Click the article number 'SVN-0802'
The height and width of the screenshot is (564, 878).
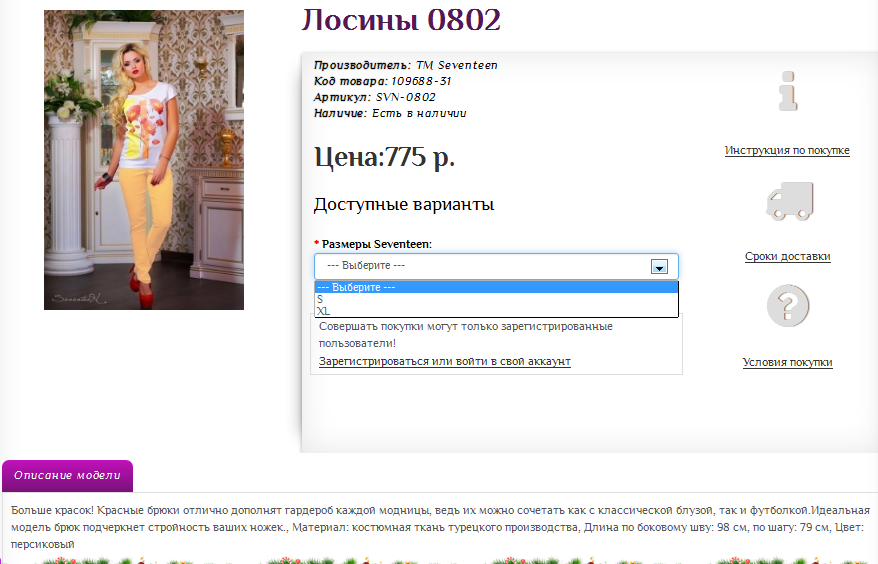coord(405,97)
